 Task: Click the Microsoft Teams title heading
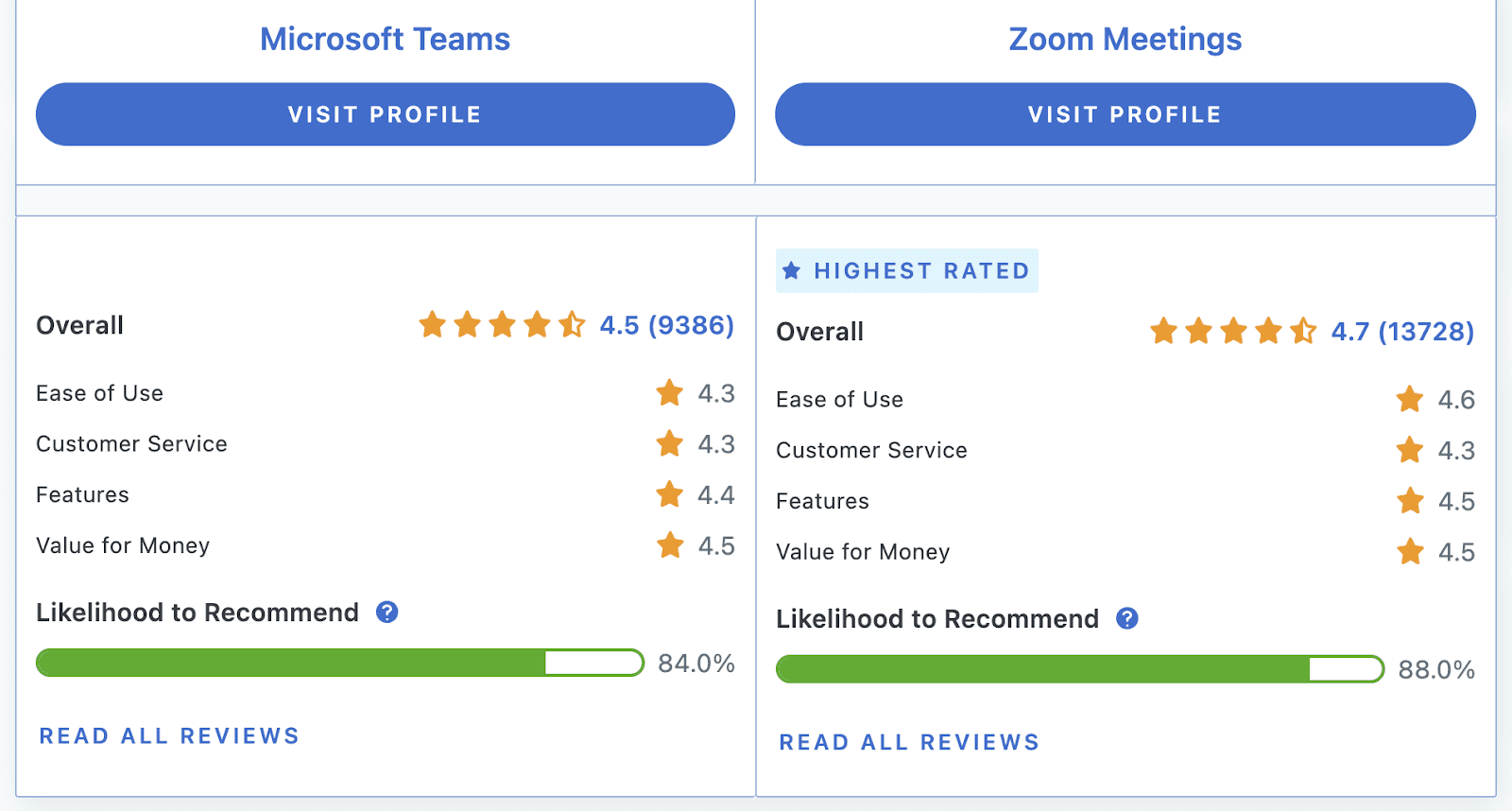[385, 39]
